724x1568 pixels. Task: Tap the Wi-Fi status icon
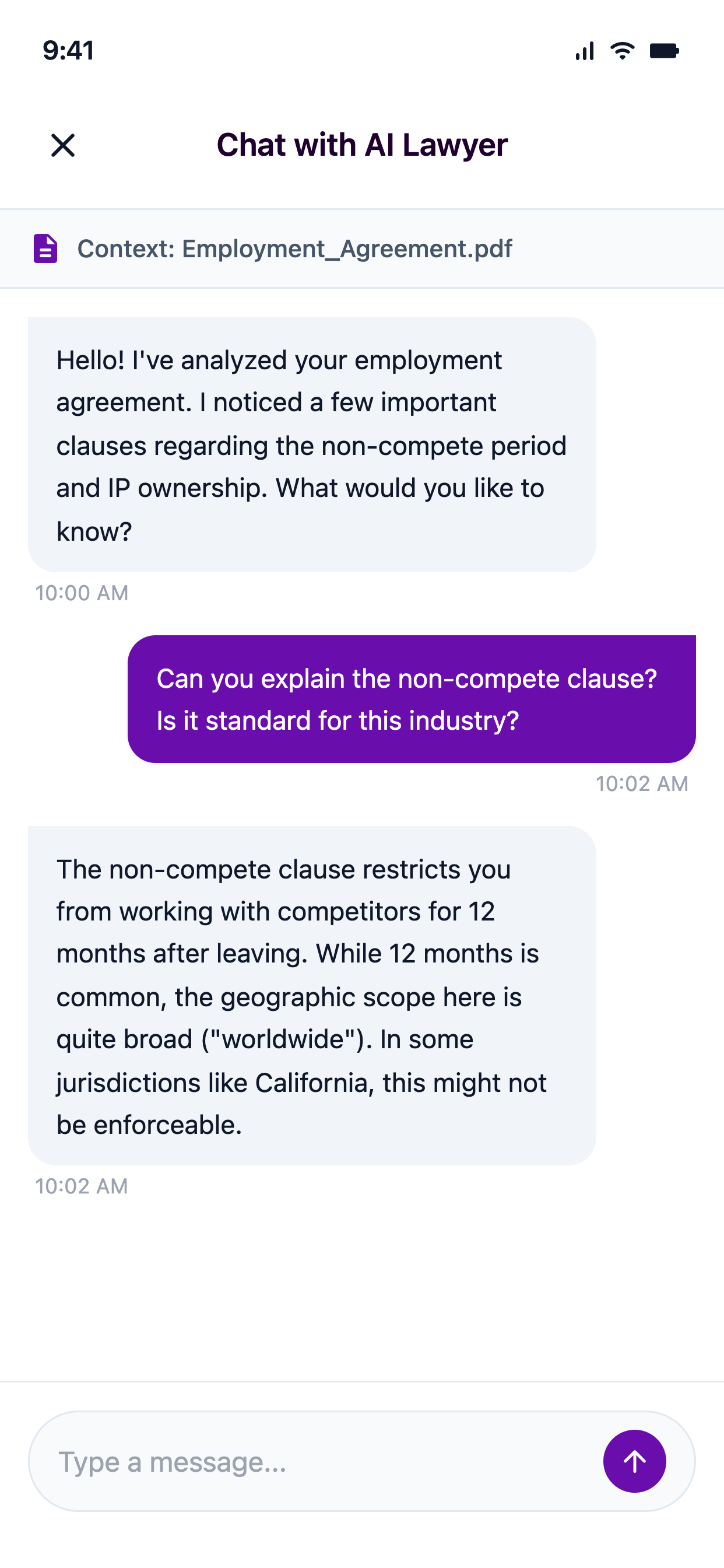(x=622, y=51)
